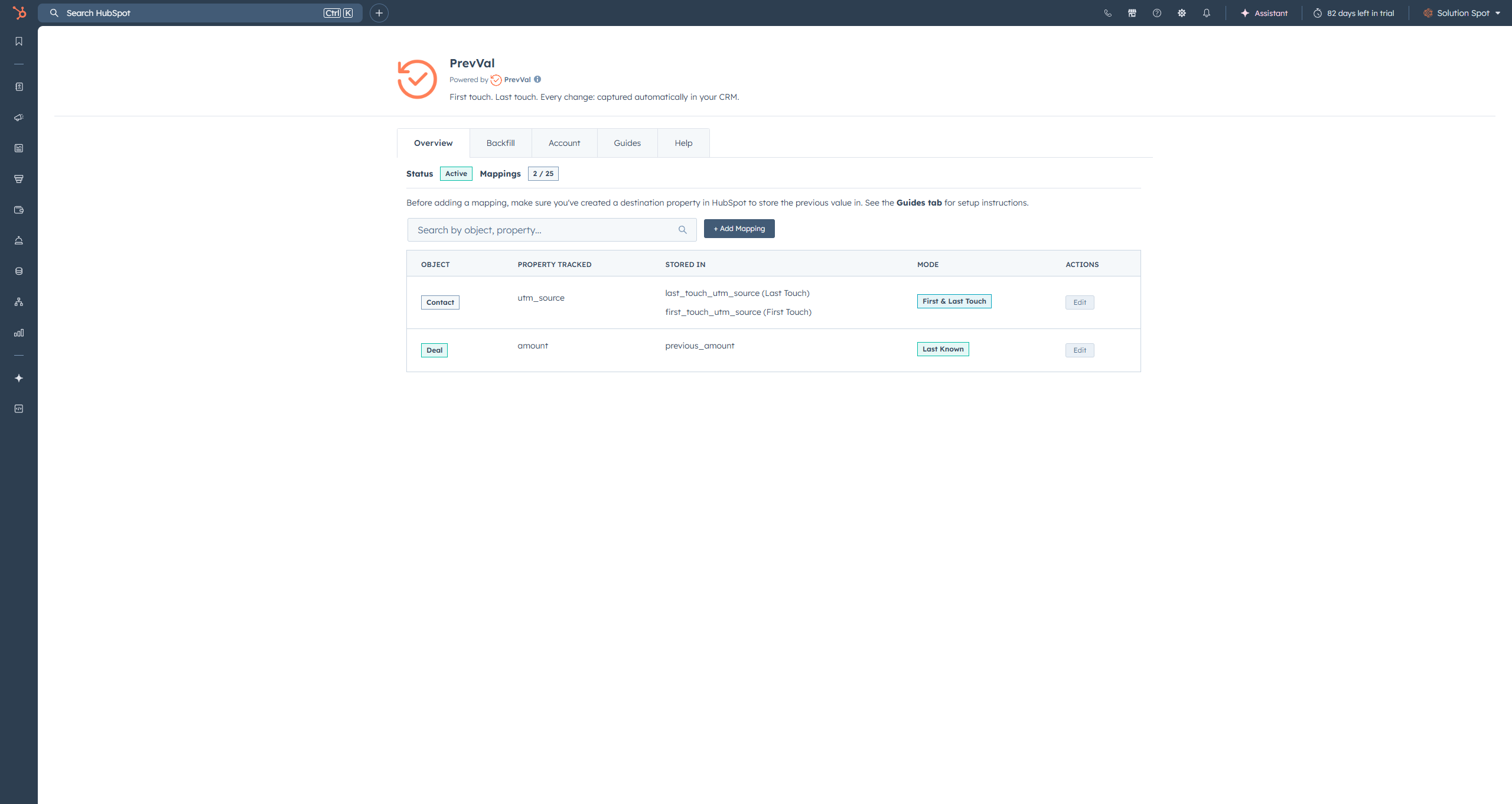Click the plus quick-create button
The height and width of the screenshot is (804, 1512).
tap(379, 13)
